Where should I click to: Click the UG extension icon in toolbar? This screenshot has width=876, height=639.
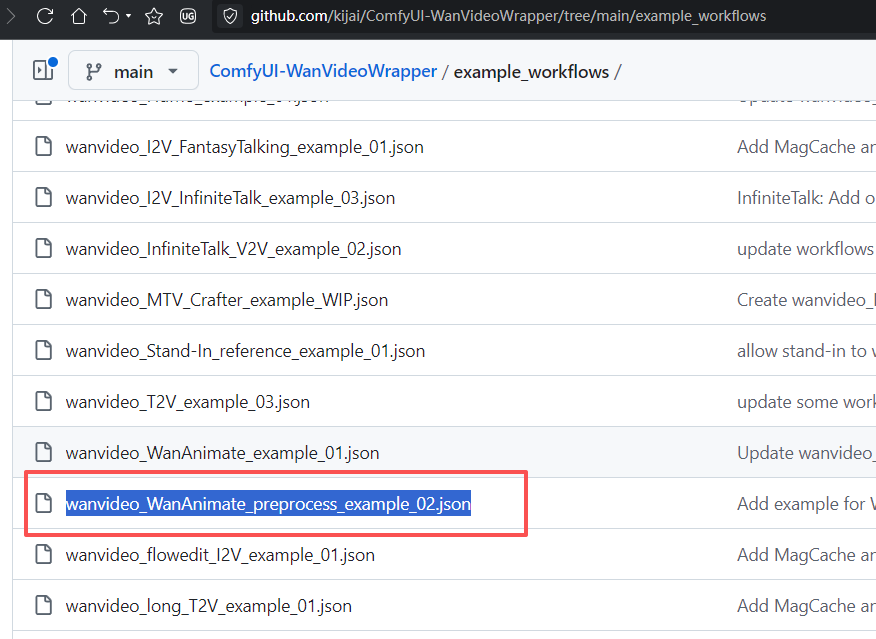[x=188, y=16]
